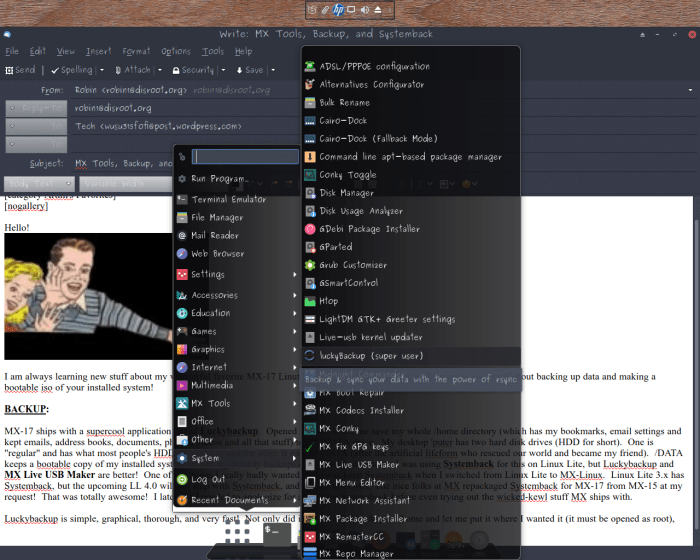This screenshot has width=700, height=560.
Task: Open GDebi Package Installer
Action: point(411,229)
